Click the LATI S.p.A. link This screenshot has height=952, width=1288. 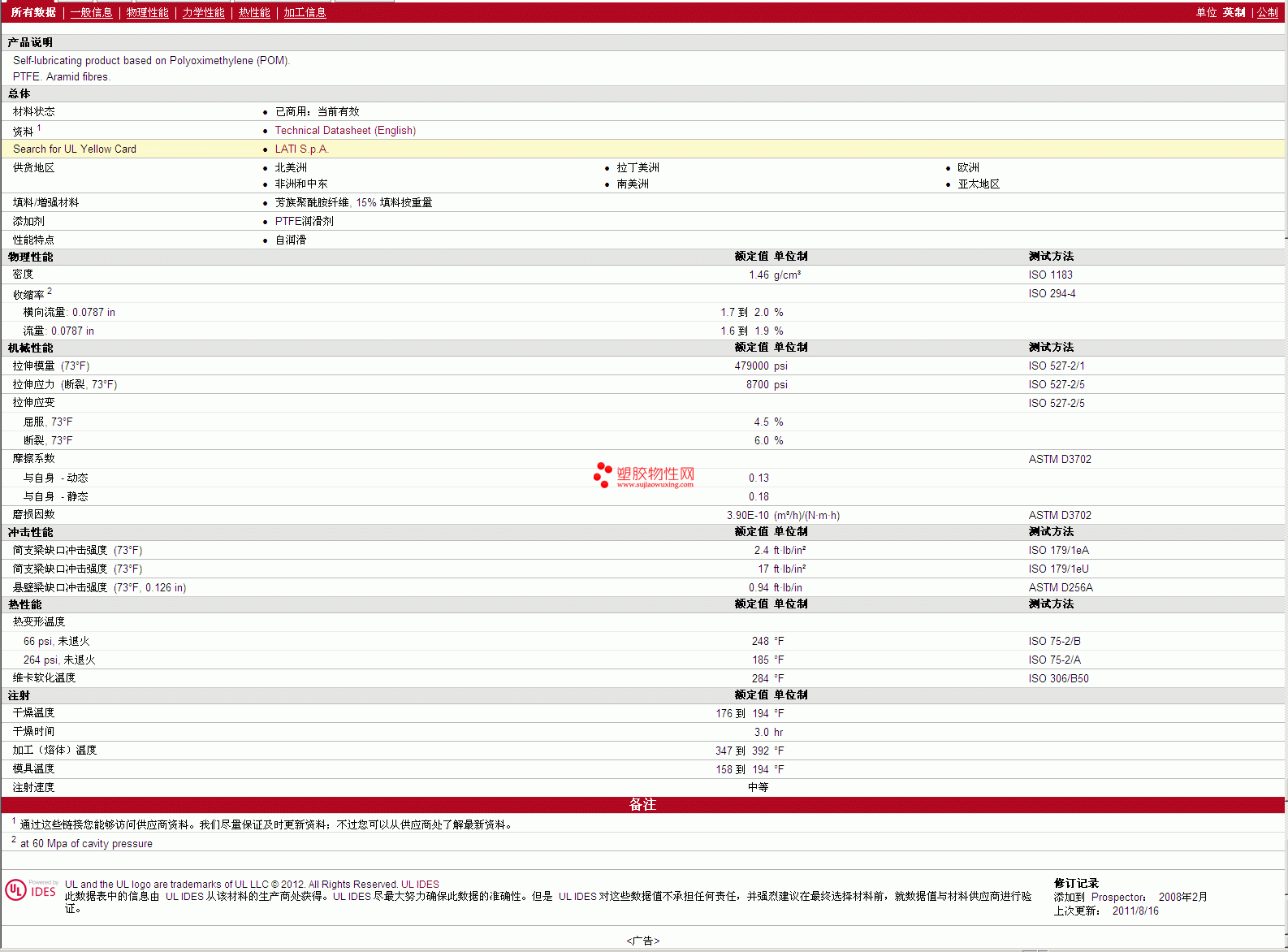pos(301,149)
